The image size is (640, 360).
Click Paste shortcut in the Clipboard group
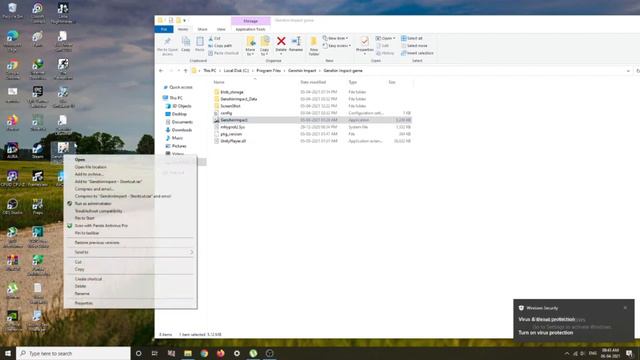pyautogui.click(x=223, y=53)
